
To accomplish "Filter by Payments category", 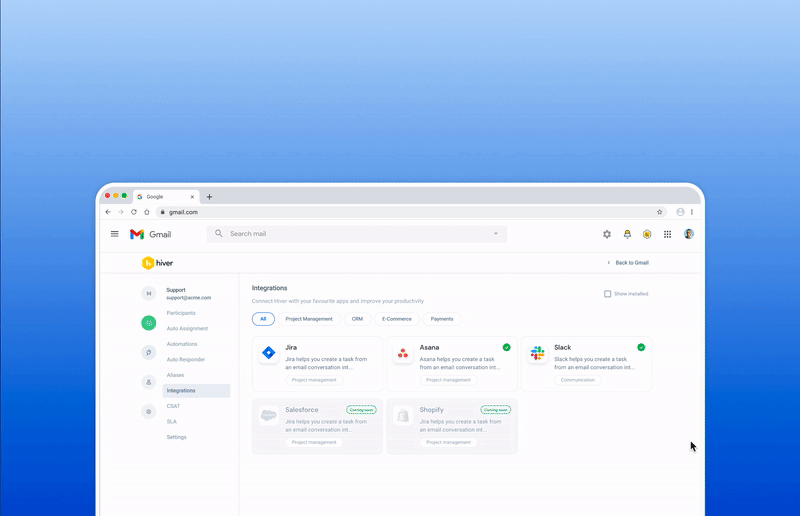I will [442, 319].
